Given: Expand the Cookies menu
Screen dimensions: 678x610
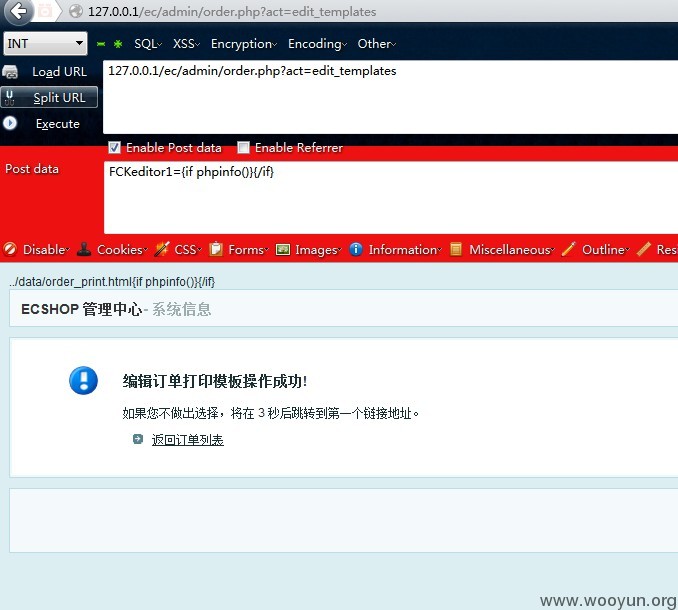Looking at the screenshot, I should [x=122, y=249].
